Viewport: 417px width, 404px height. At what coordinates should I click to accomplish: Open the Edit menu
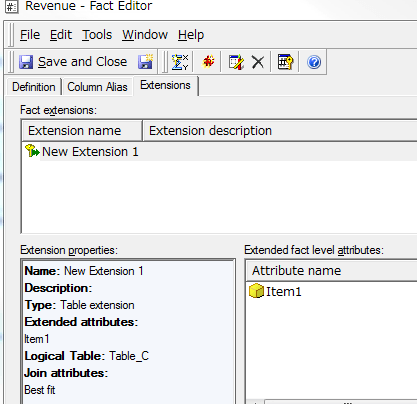tap(61, 35)
